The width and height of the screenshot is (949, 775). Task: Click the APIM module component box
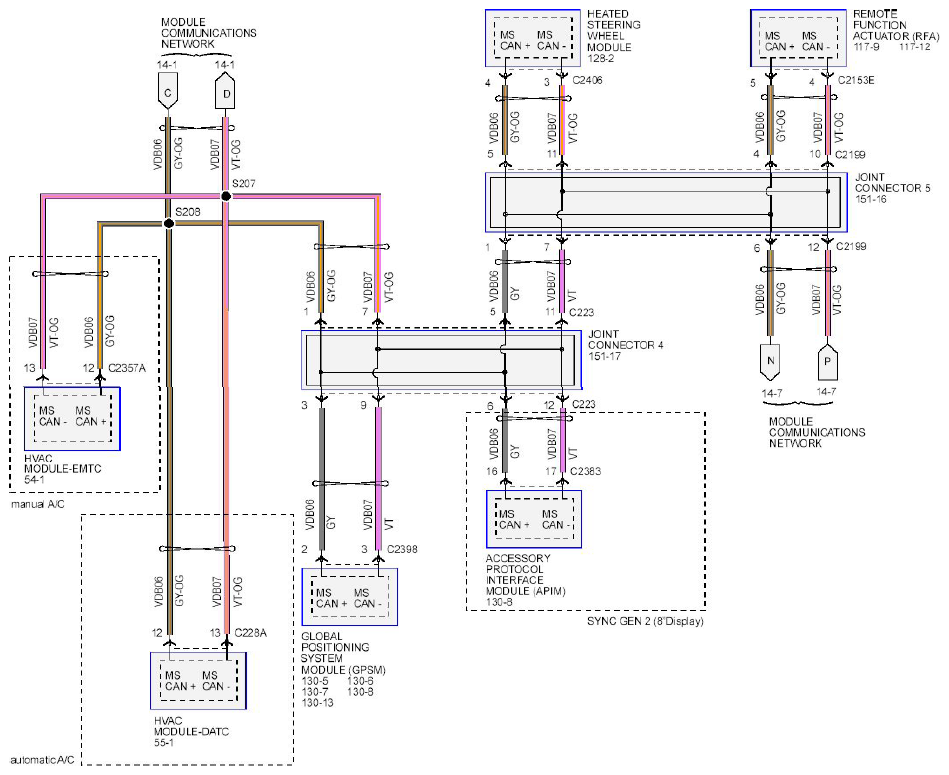coord(532,518)
